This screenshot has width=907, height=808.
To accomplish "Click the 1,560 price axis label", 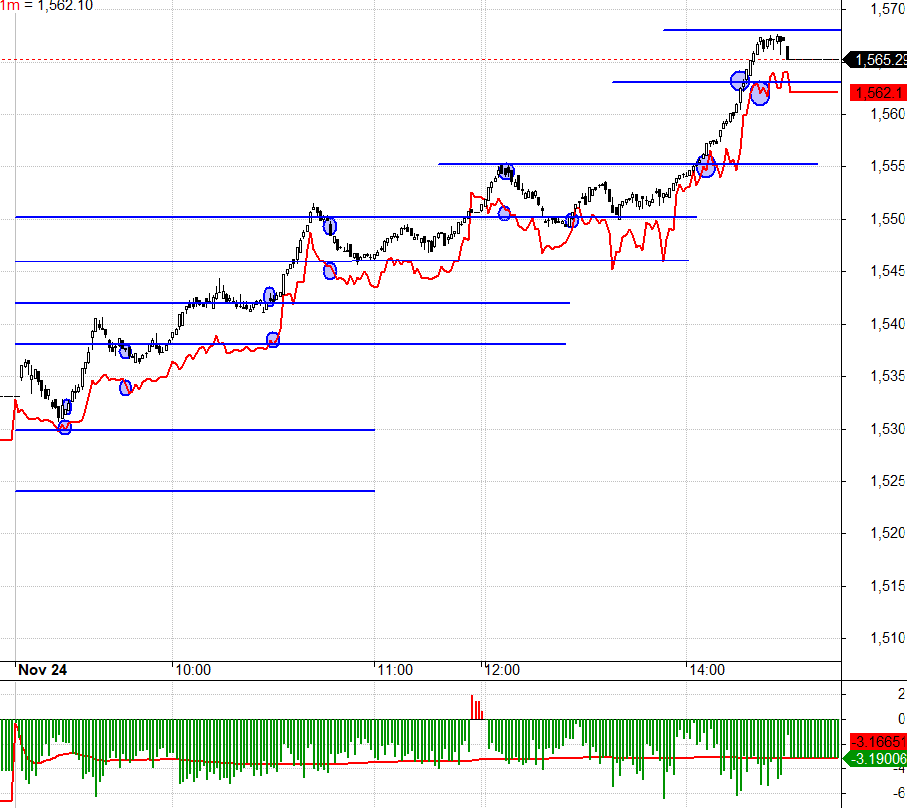I will tap(888, 114).
